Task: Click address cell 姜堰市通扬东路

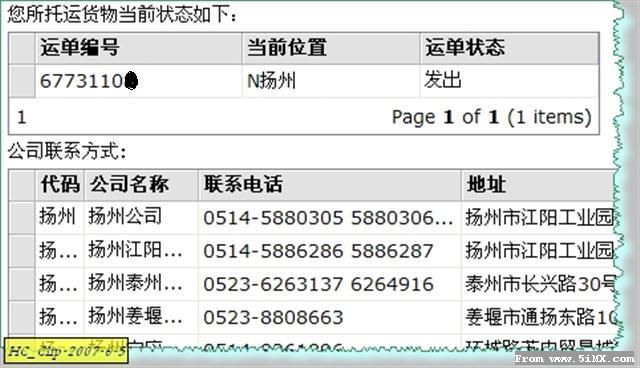Action: [x=539, y=317]
